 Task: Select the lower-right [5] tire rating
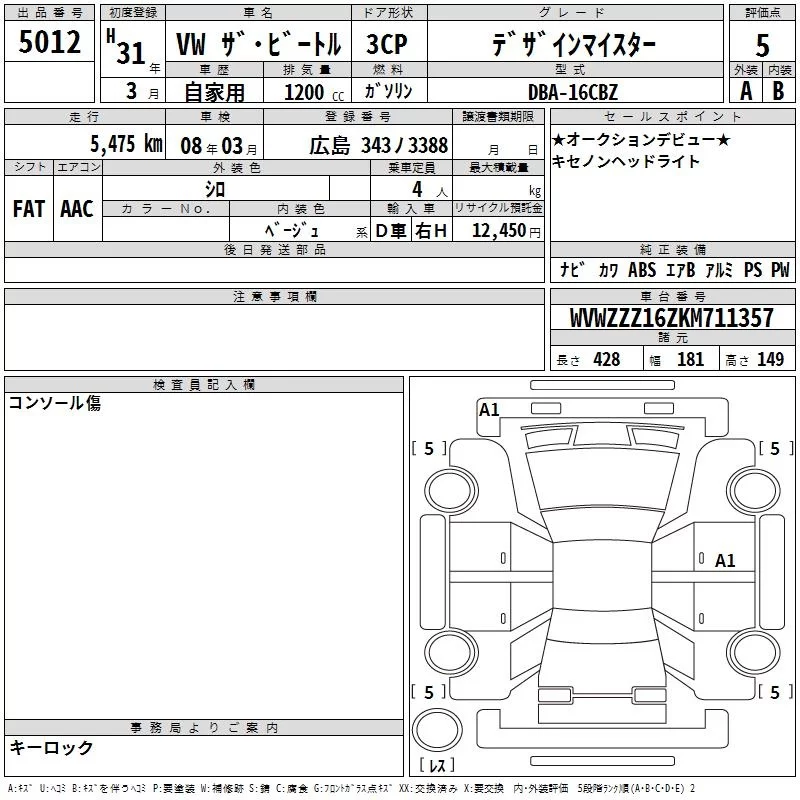point(775,692)
